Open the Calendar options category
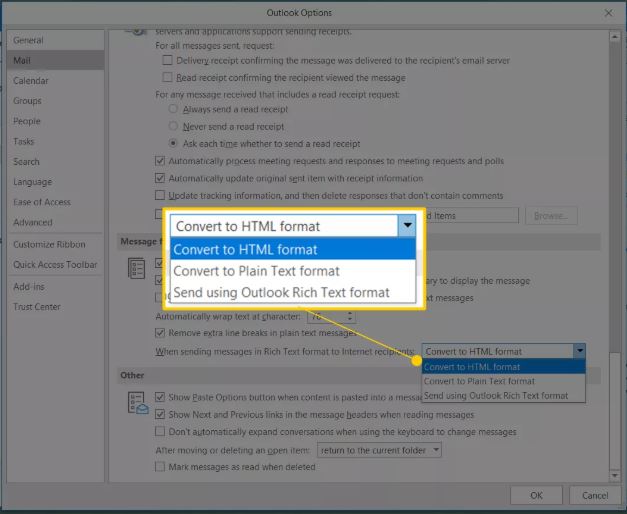627x514 pixels. [55, 80]
